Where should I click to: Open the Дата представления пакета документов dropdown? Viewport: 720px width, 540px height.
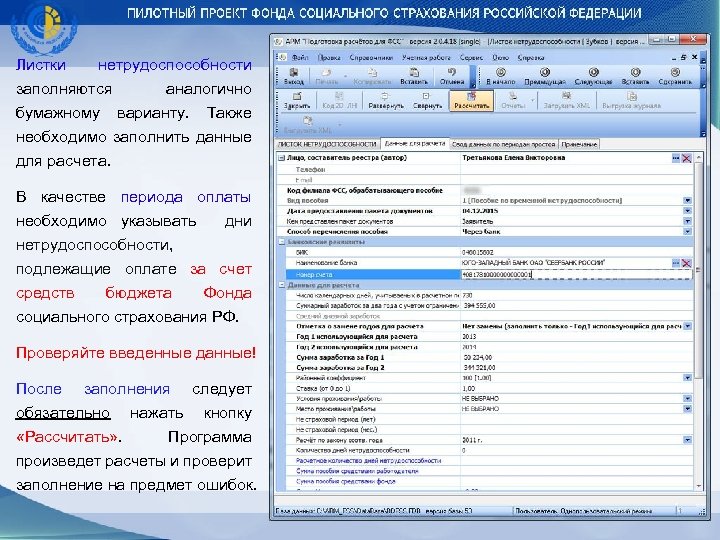click(687, 211)
